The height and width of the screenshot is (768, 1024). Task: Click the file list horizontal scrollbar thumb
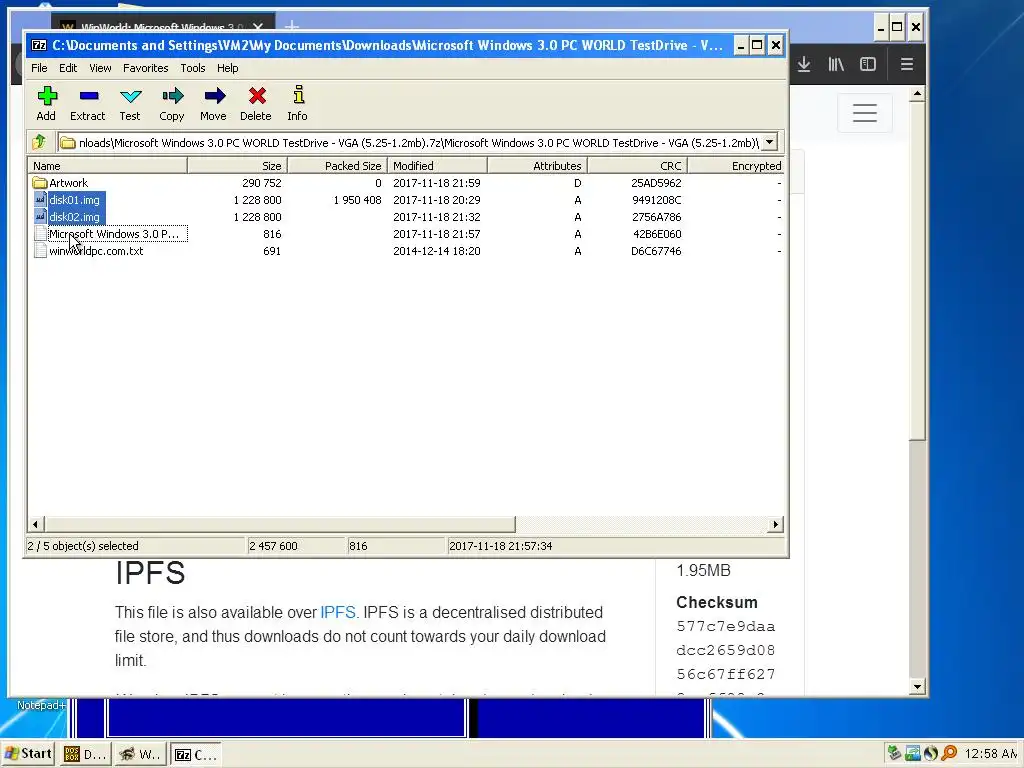280,524
